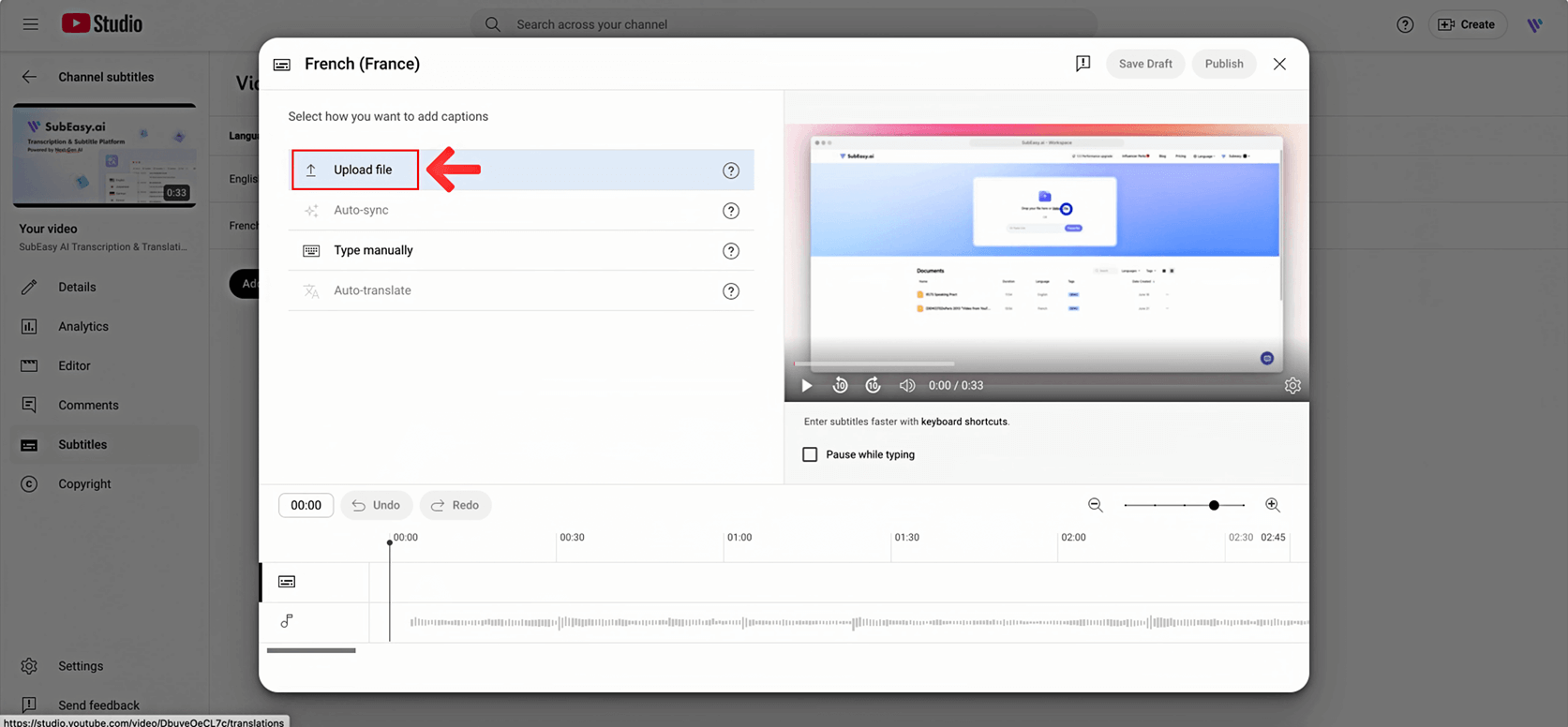The height and width of the screenshot is (727, 1568).
Task: Select Subtitles in the sidebar
Action: [x=104, y=444]
